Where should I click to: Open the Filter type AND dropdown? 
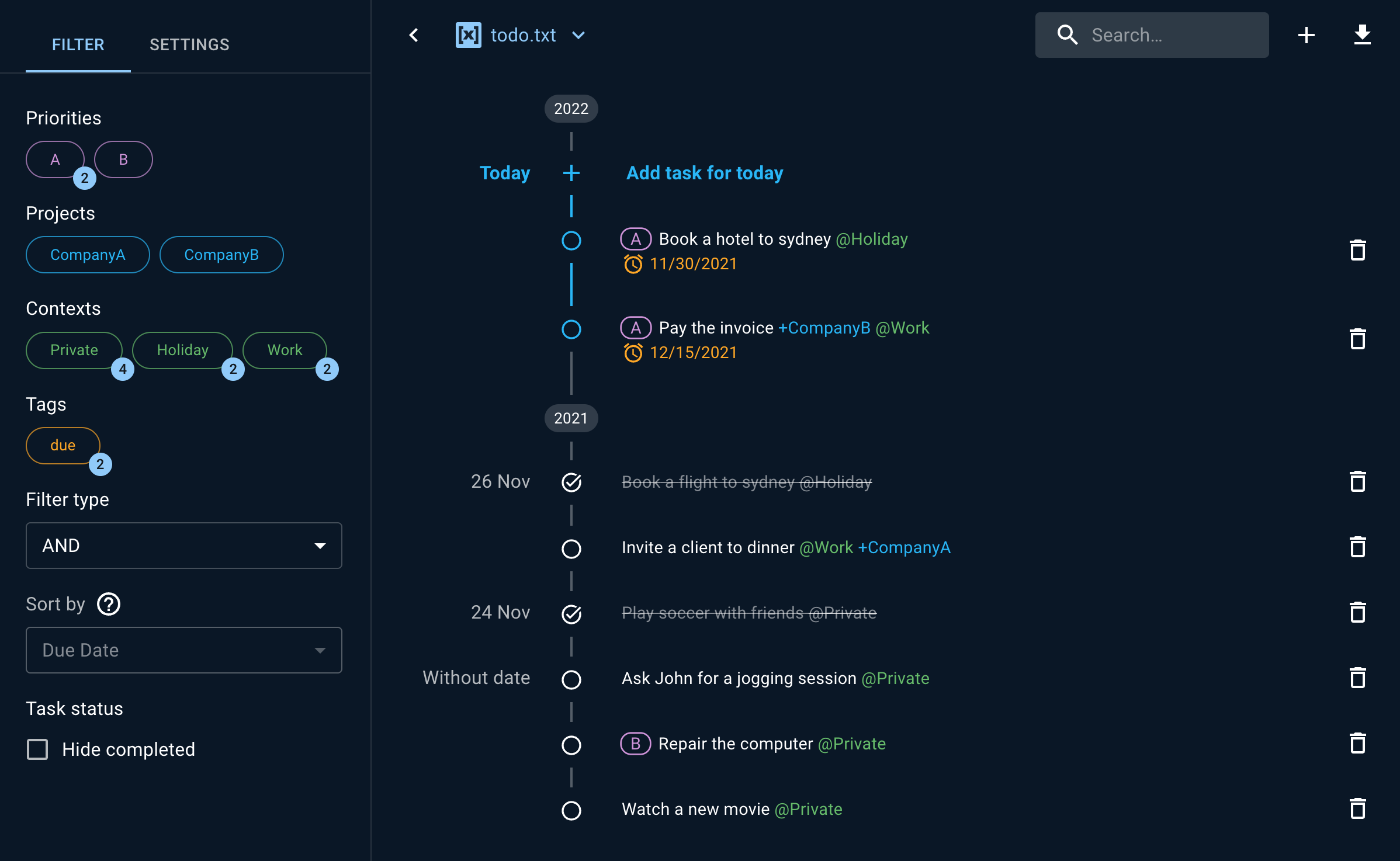[183, 546]
